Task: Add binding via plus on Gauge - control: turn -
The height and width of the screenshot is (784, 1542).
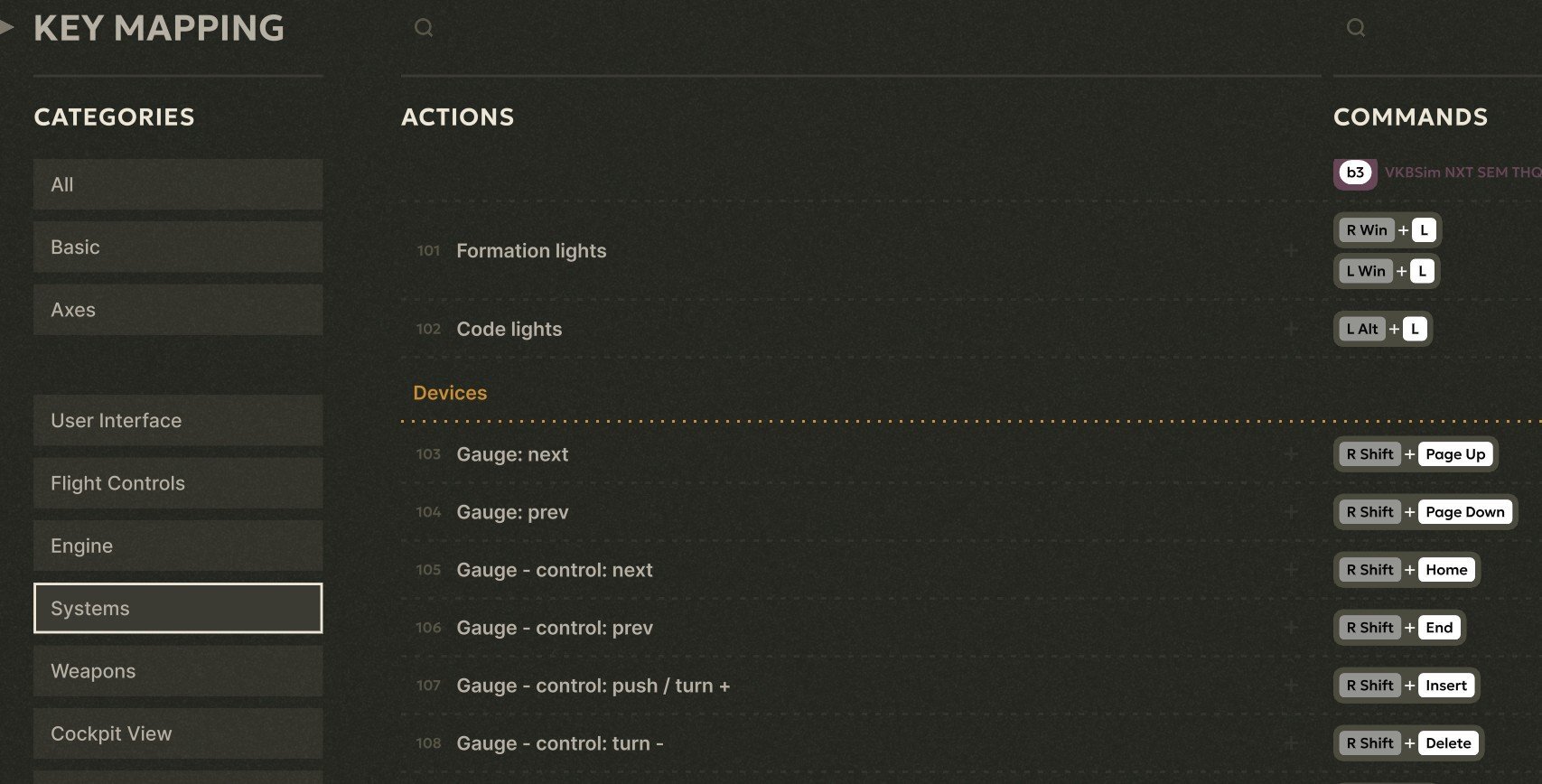Action: point(1292,743)
